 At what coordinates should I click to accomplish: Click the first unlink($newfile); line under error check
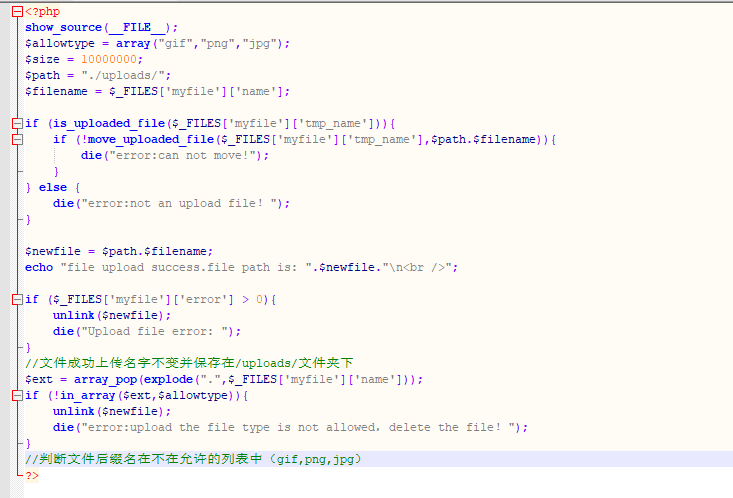112,316
